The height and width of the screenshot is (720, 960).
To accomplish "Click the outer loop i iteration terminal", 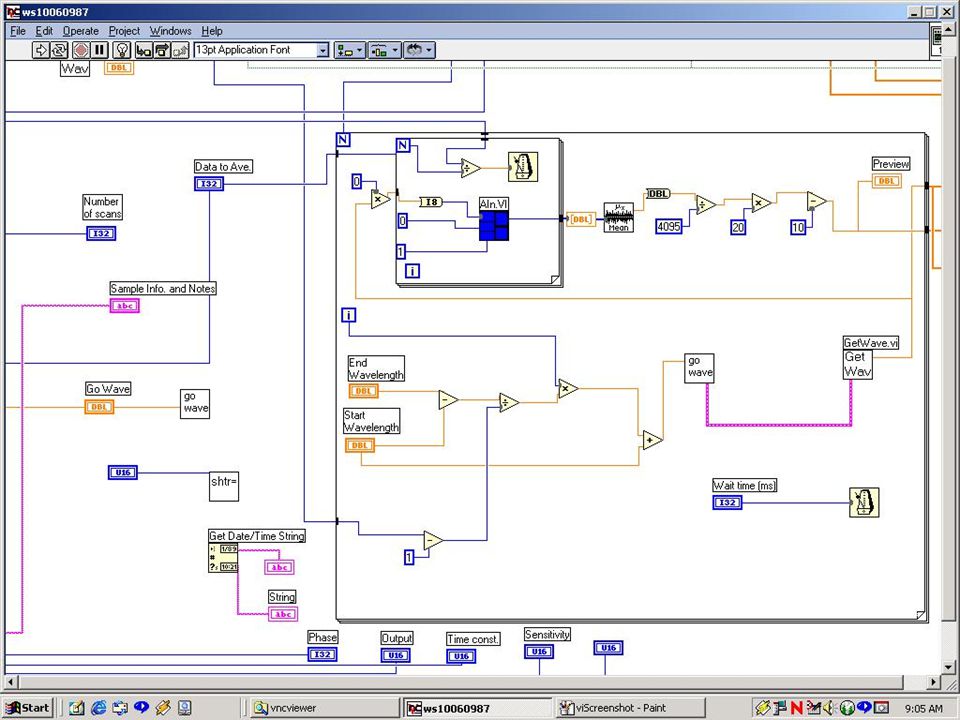I will 348,315.
